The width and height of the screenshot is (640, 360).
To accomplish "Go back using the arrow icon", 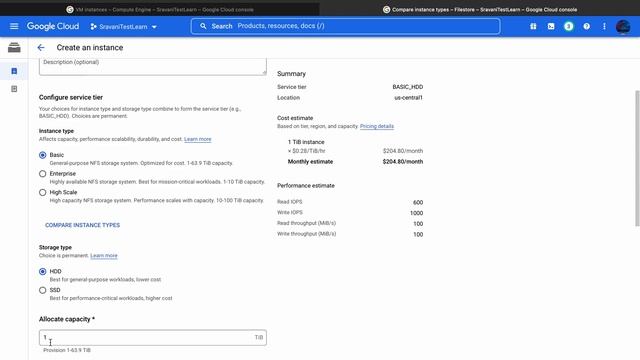I will (x=41, y=48).
